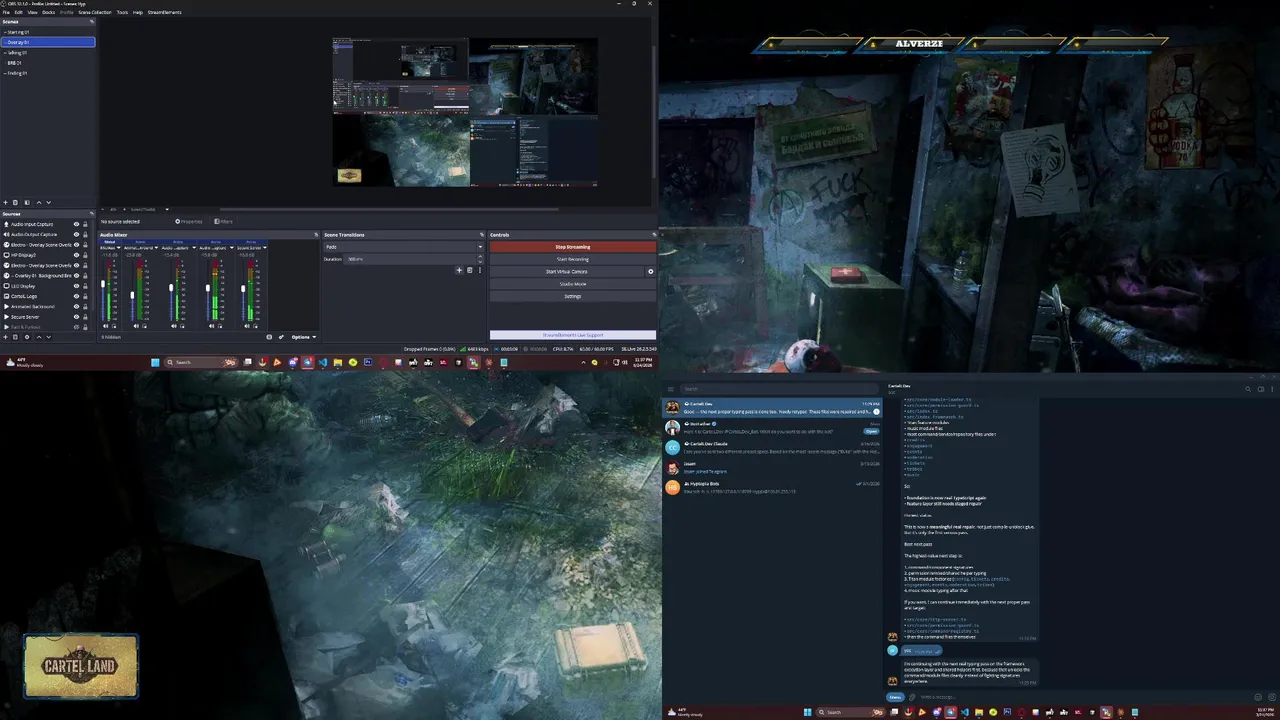Click Start Recording button
This screenshot has width=1280, height=720.
[x=573, y=259]
